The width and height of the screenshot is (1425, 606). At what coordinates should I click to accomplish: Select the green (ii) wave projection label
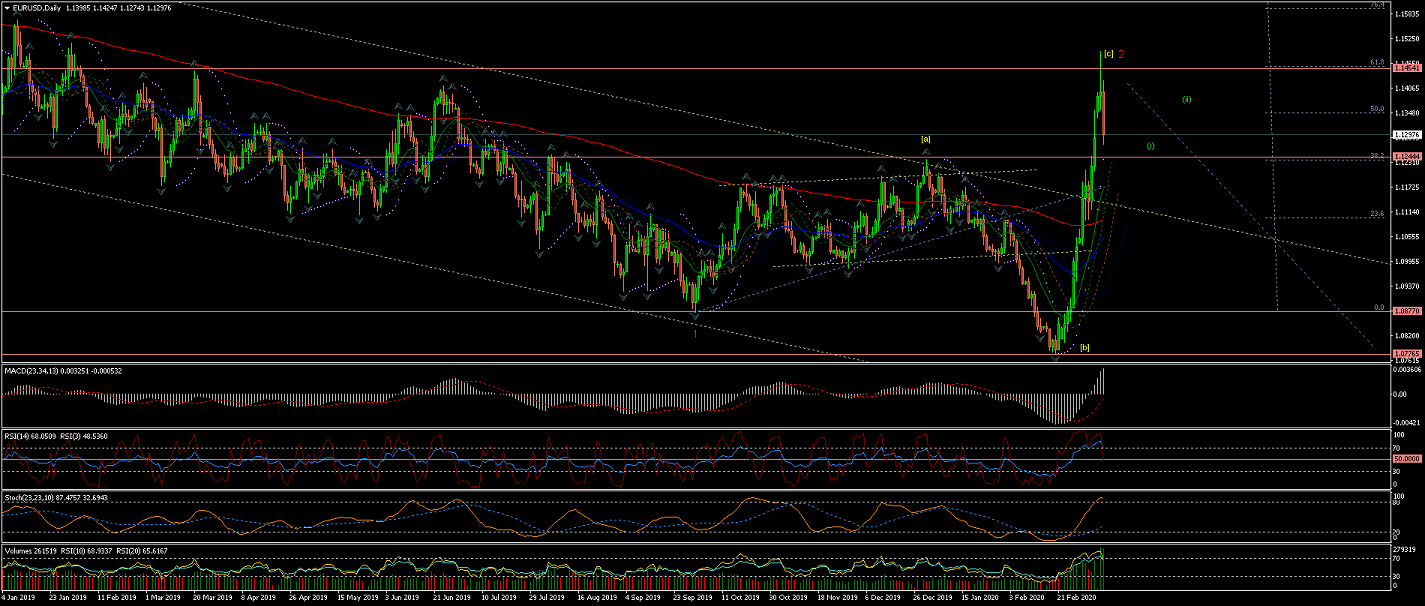(x=1187, y=99)
